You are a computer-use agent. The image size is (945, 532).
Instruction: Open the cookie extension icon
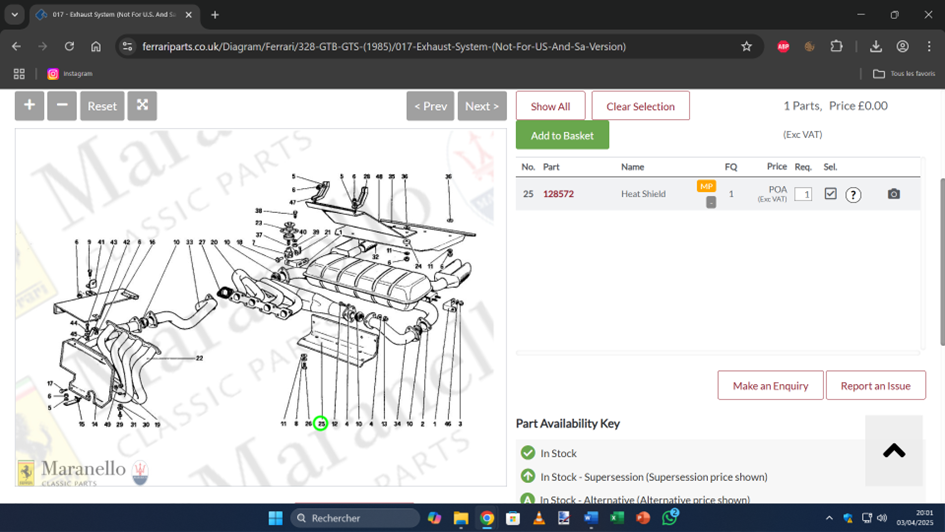tap(809, 46)
